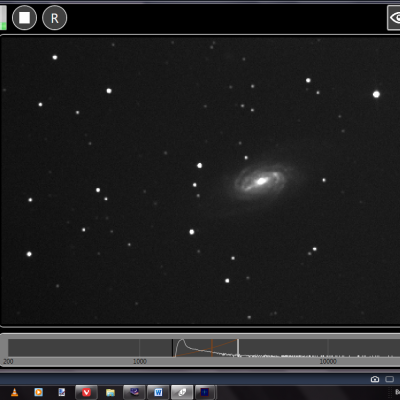Viewport: 400px width, 400px height.
Task: Click the green level indicator in the top-left corner
Action: tap(3, 18)
